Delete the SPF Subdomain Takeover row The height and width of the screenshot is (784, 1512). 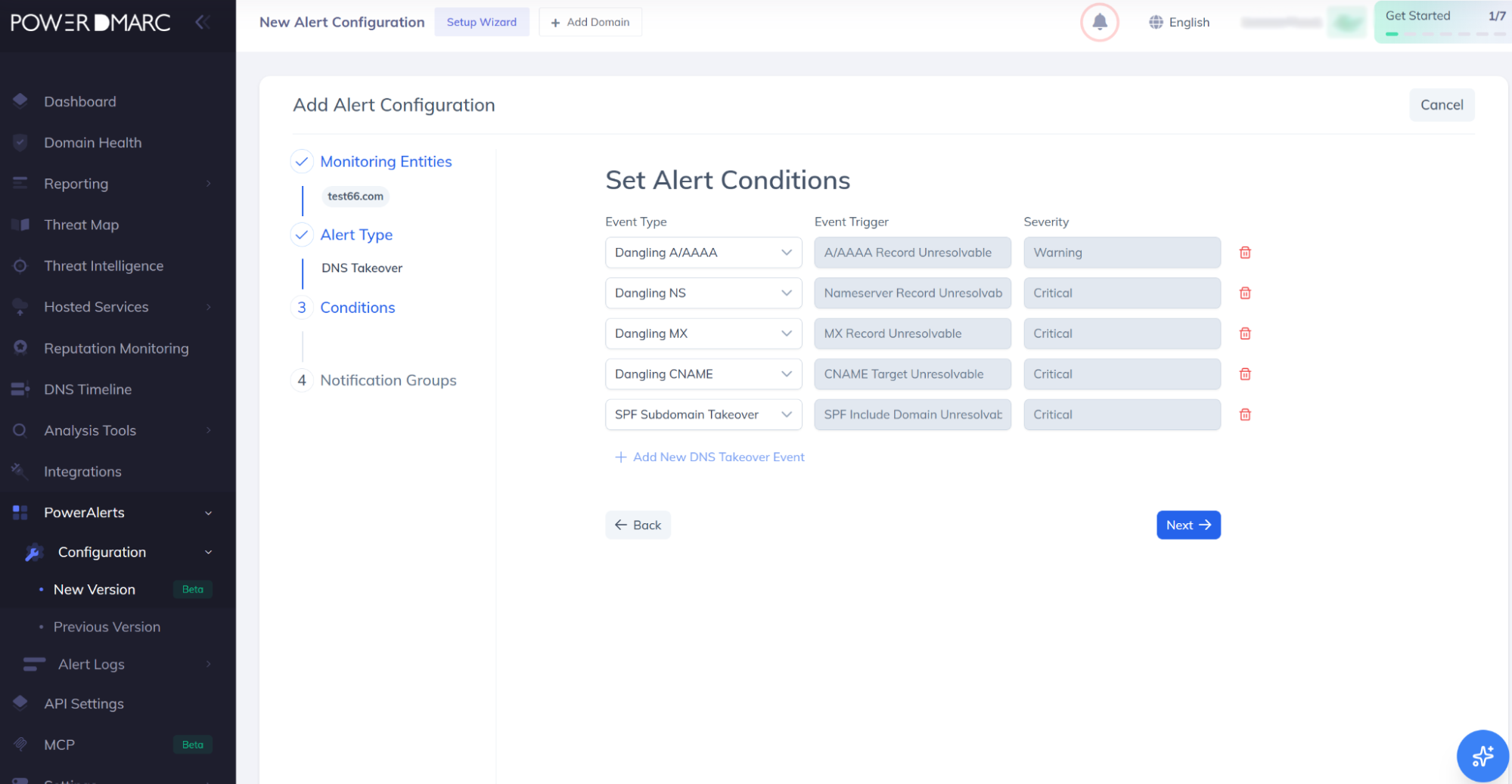click(x=1245, y=414)
